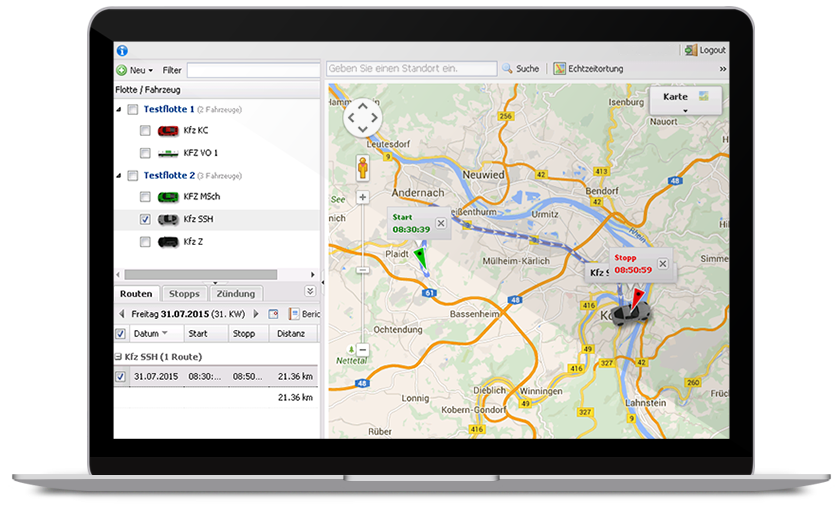
Task: Switch to the Stopps tab
Action: (x=184, y=294)
